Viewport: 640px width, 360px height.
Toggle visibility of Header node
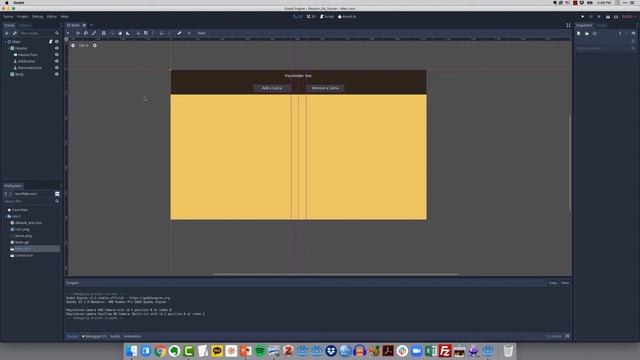tap(57, 48)
